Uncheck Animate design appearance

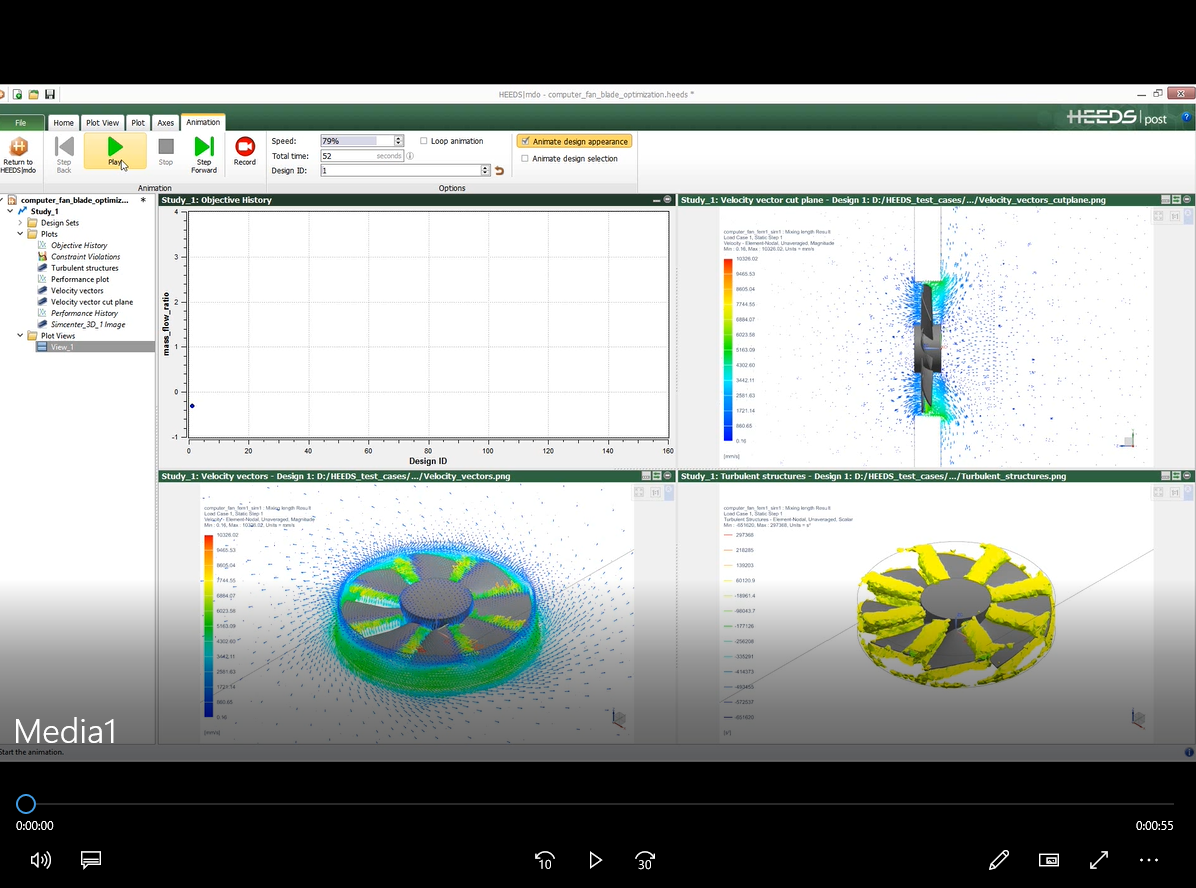526,141
